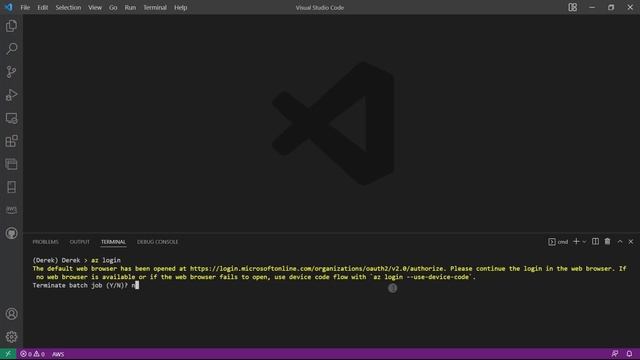The image size is (640, 360).
Task: Open the Selection menu
Action: 68,7
